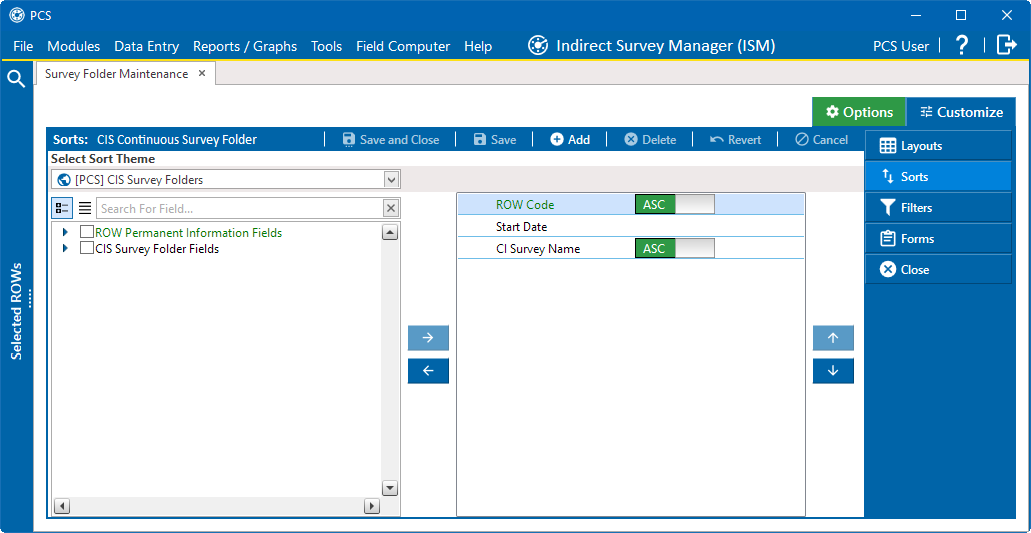Open the Data Entry menu
Image resolution: width=1031 pixels, height=533 pixels.
tap(147, 46)
